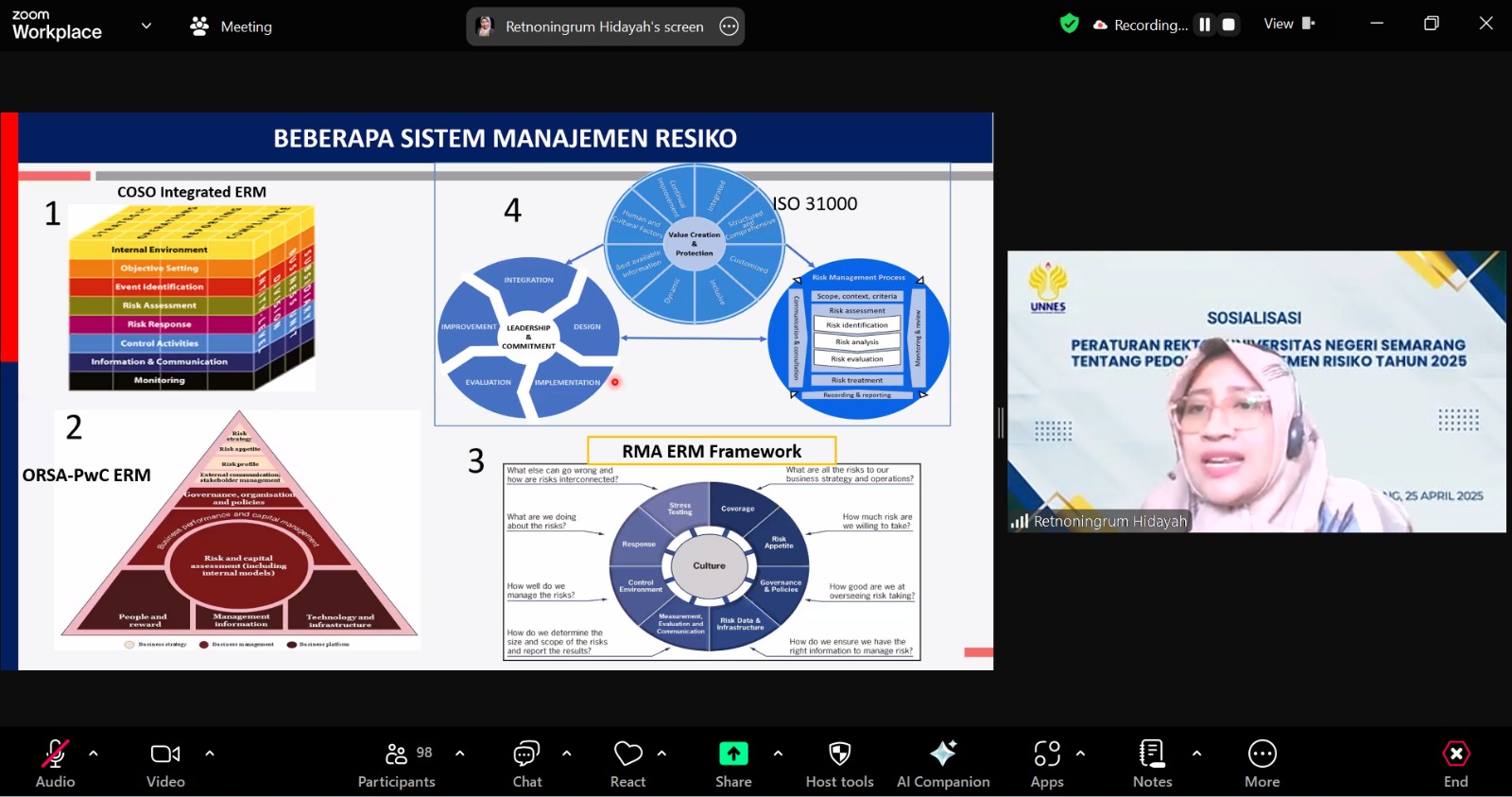The image size is (1512, 797).
Task: Expand the audio options arrow
Action: (94, 754)
